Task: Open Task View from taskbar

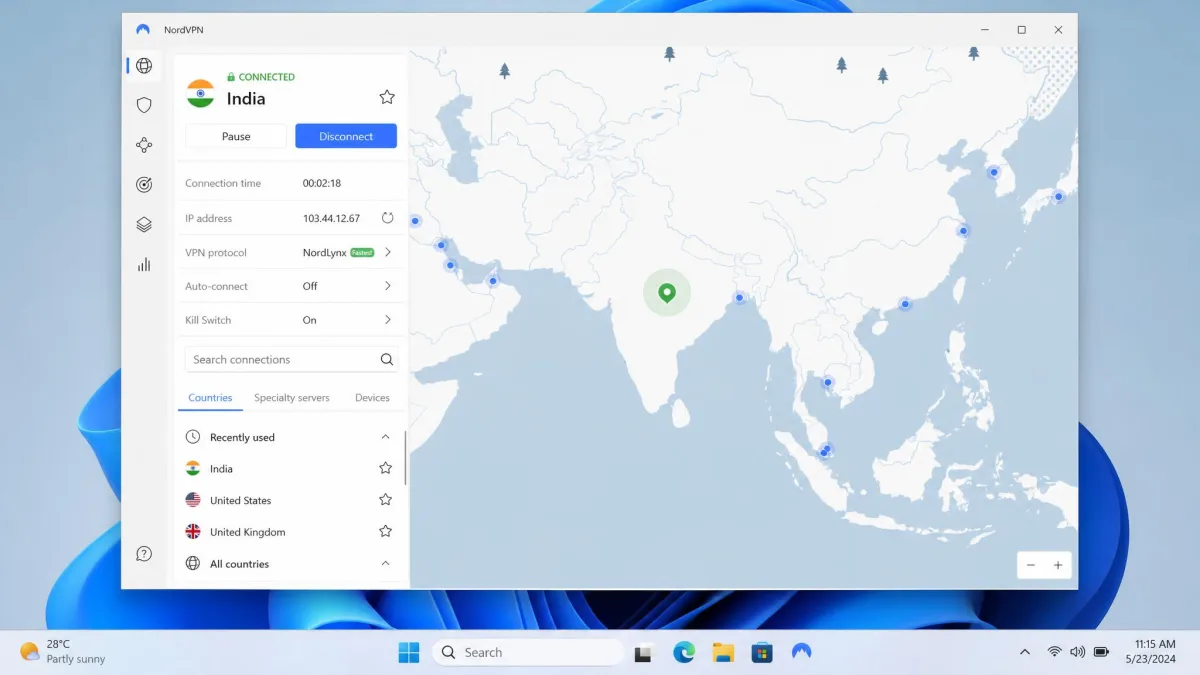Action: click(x=644, y=653)
